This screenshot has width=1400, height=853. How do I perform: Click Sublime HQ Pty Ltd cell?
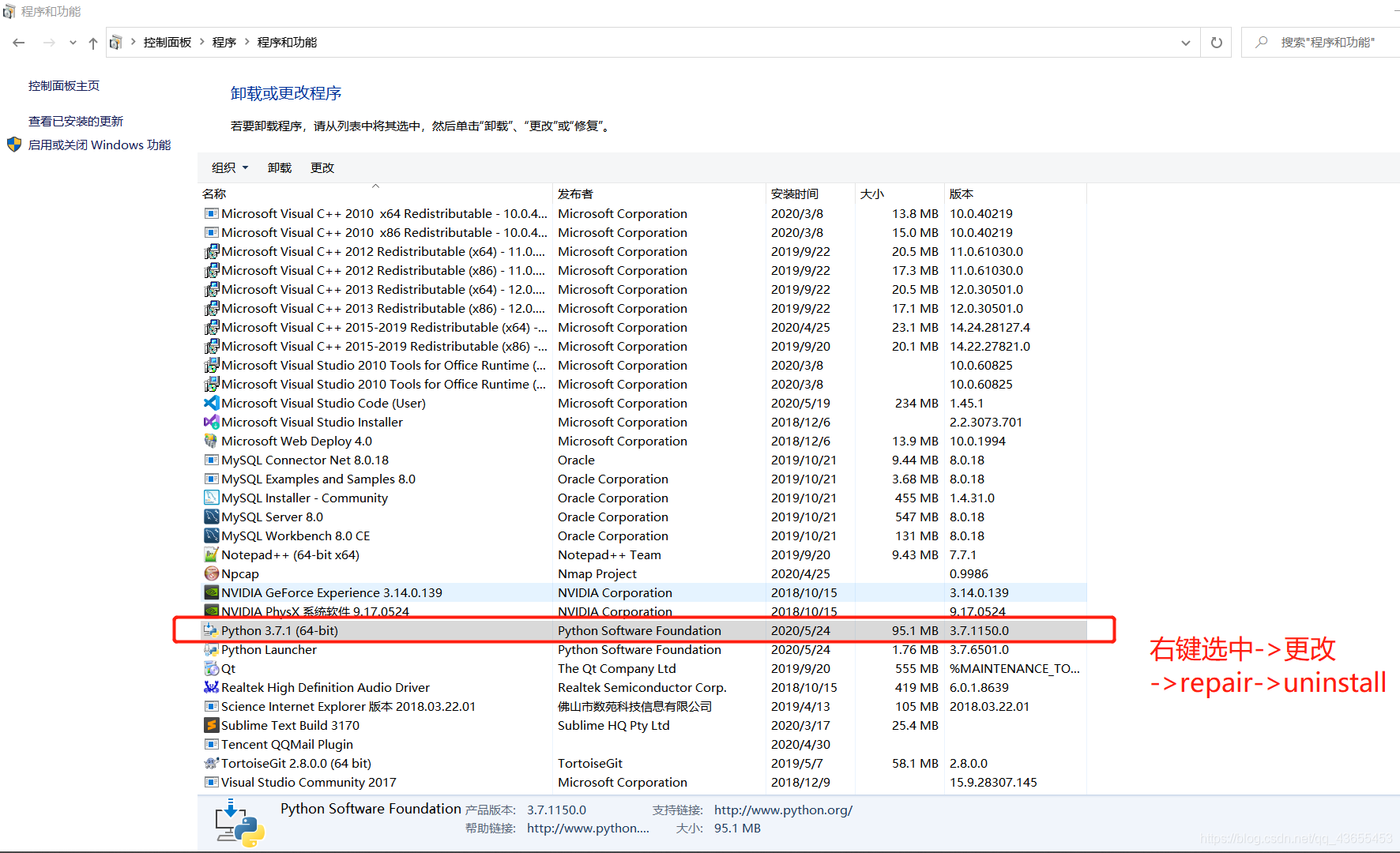tap(613, 725)
